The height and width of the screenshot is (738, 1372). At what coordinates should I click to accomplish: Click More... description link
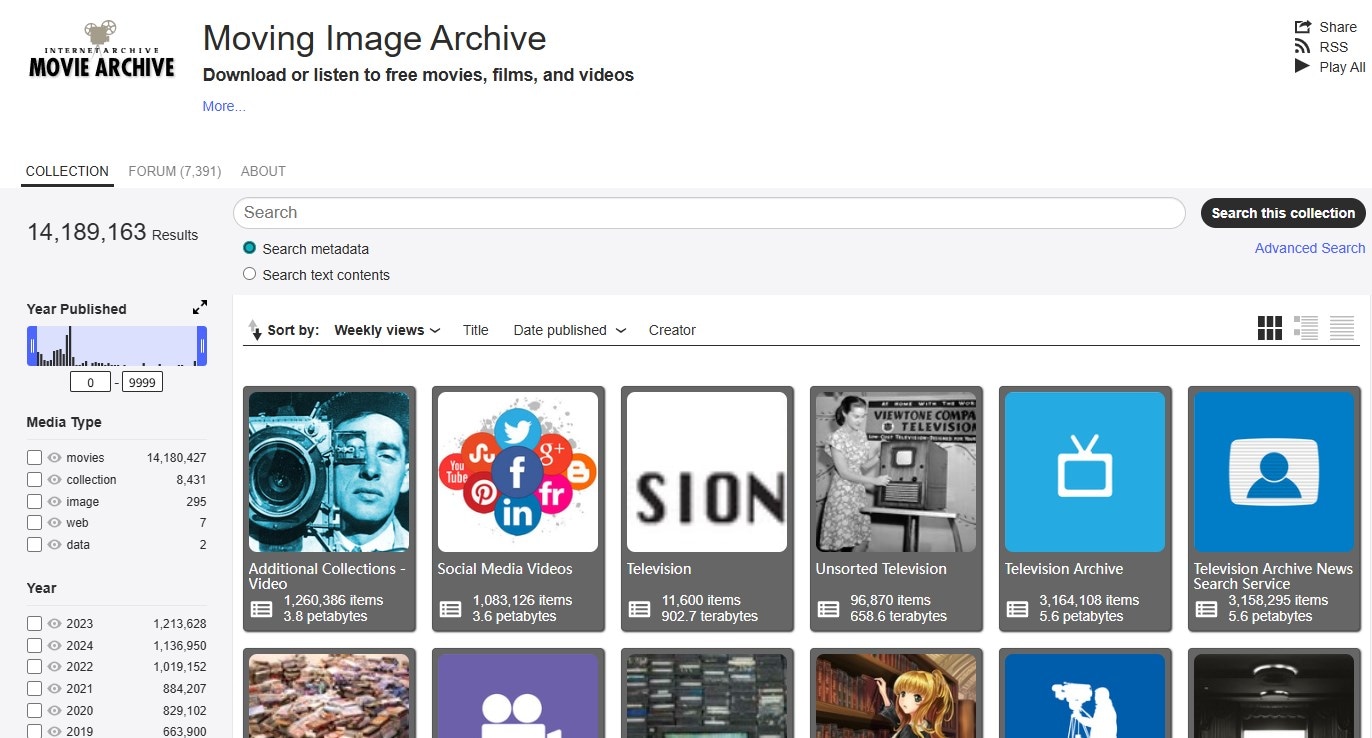point(224,106)
